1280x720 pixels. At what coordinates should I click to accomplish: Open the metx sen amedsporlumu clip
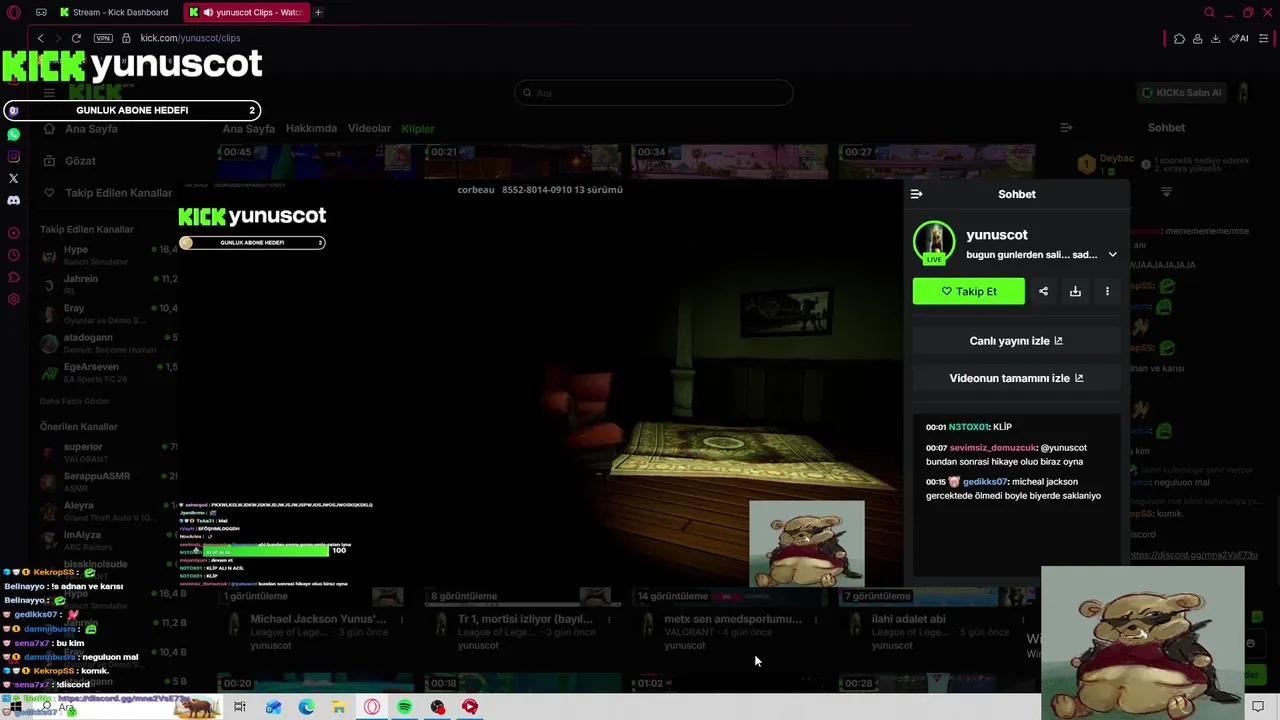pyautogui.click(x=733, y=619)
